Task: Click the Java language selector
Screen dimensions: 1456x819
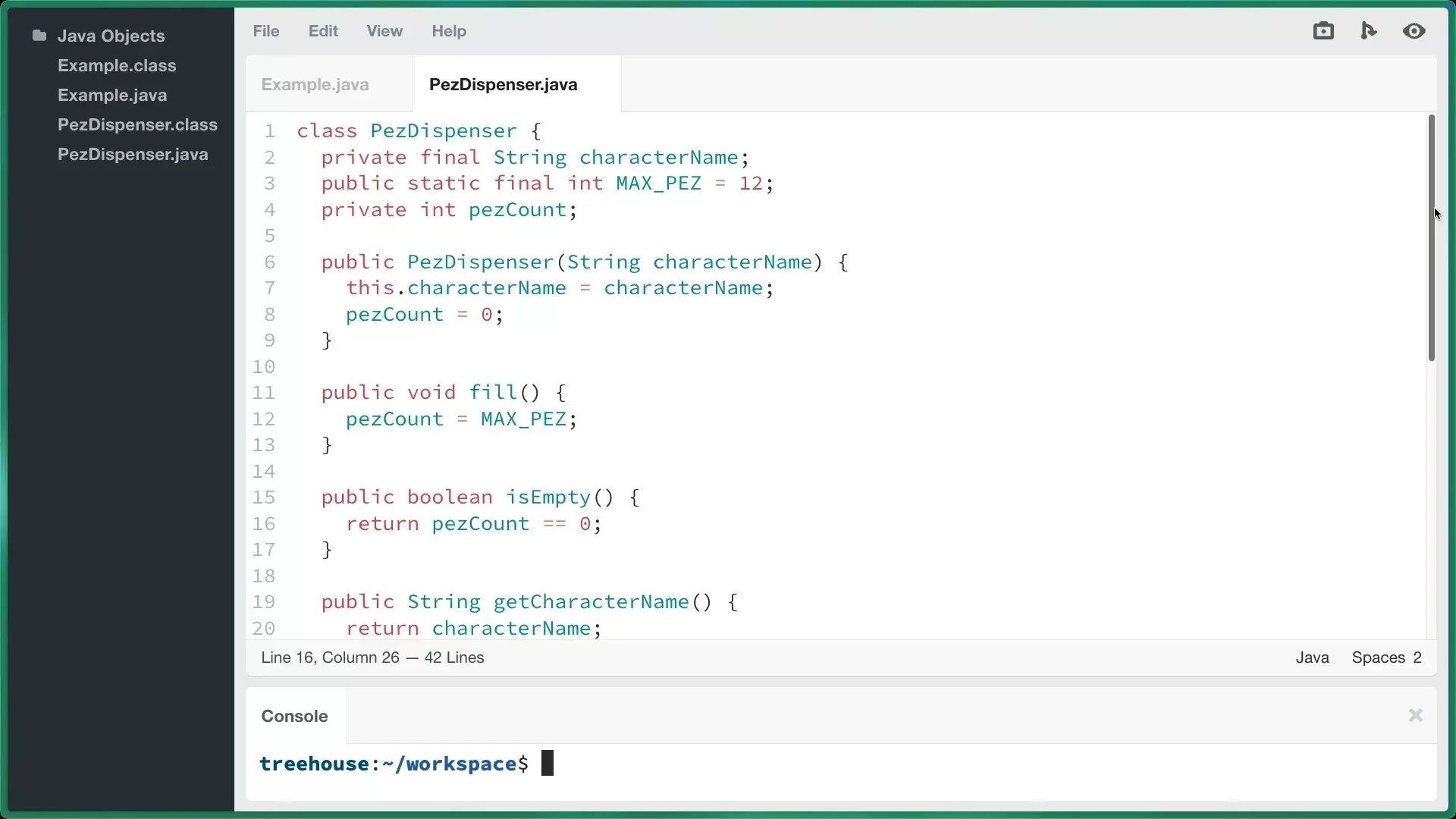Action: (1312, 657)
